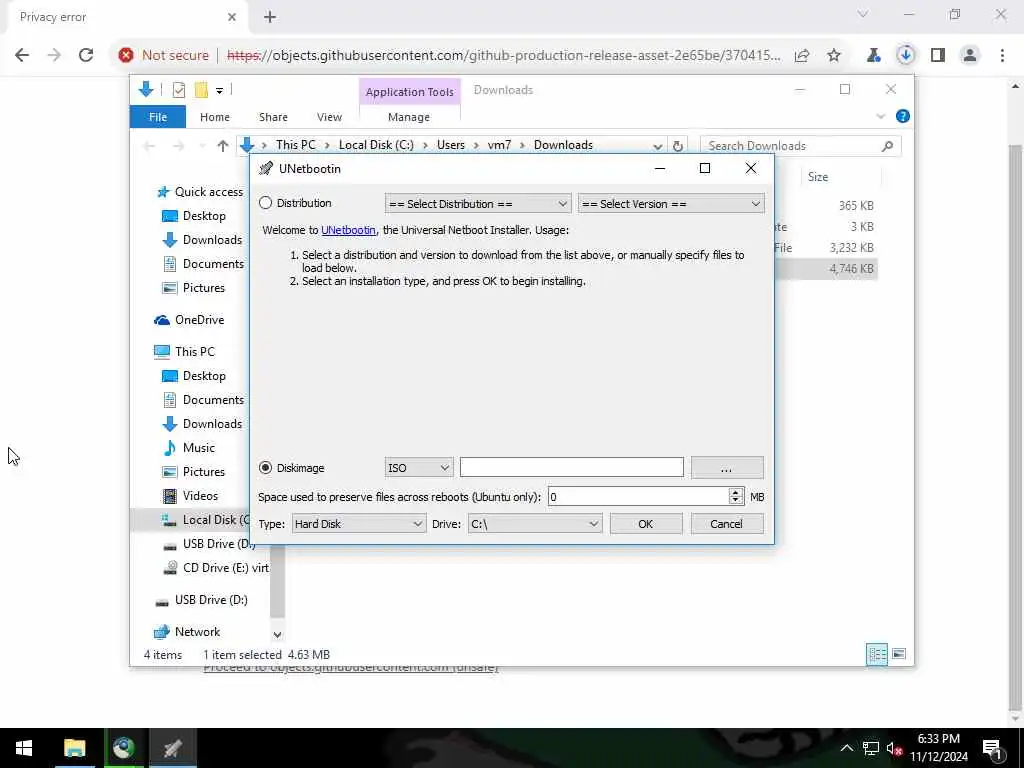Close the Privacy error tab
Viewport: 1024px width, 768px height.
232,17
